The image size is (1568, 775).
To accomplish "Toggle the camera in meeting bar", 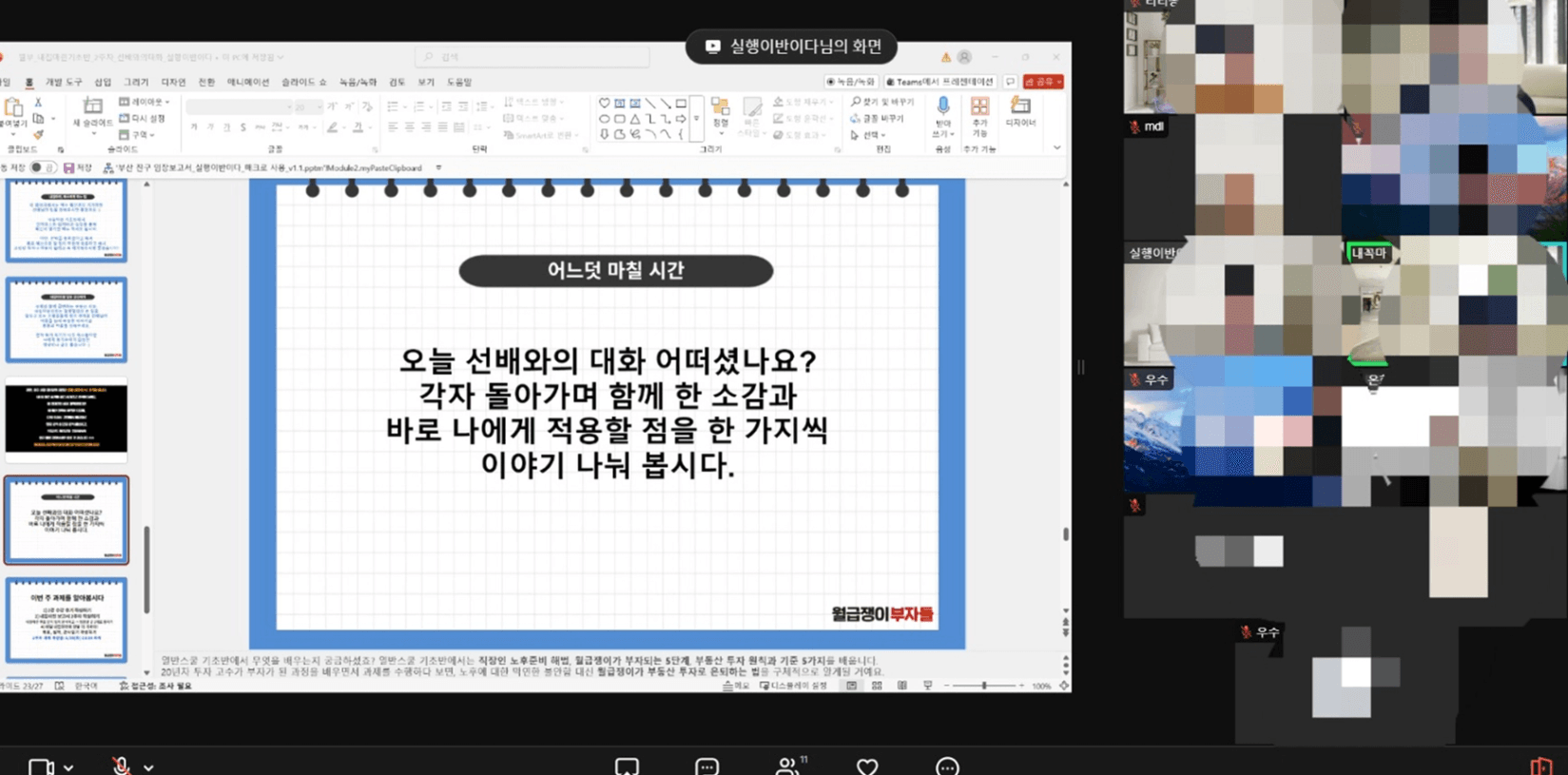I will (x=40, y=765).
